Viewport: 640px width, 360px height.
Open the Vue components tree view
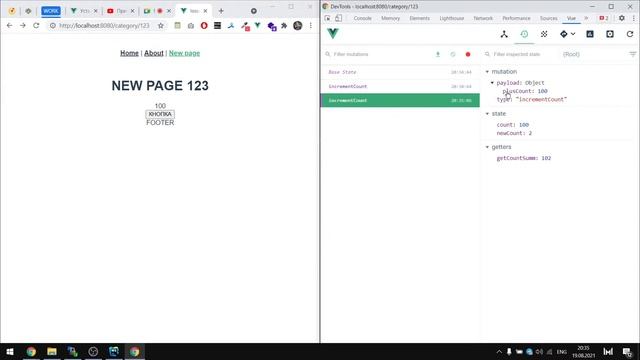504,34
